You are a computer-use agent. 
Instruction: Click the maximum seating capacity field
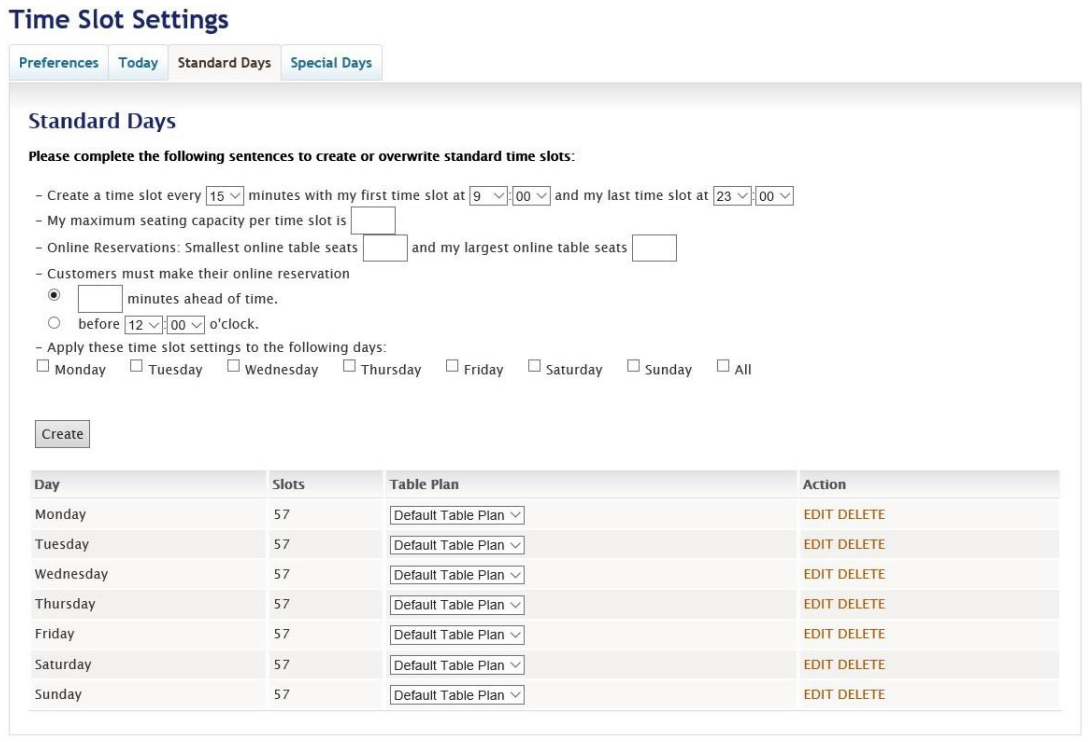click(x=373, y=221)
